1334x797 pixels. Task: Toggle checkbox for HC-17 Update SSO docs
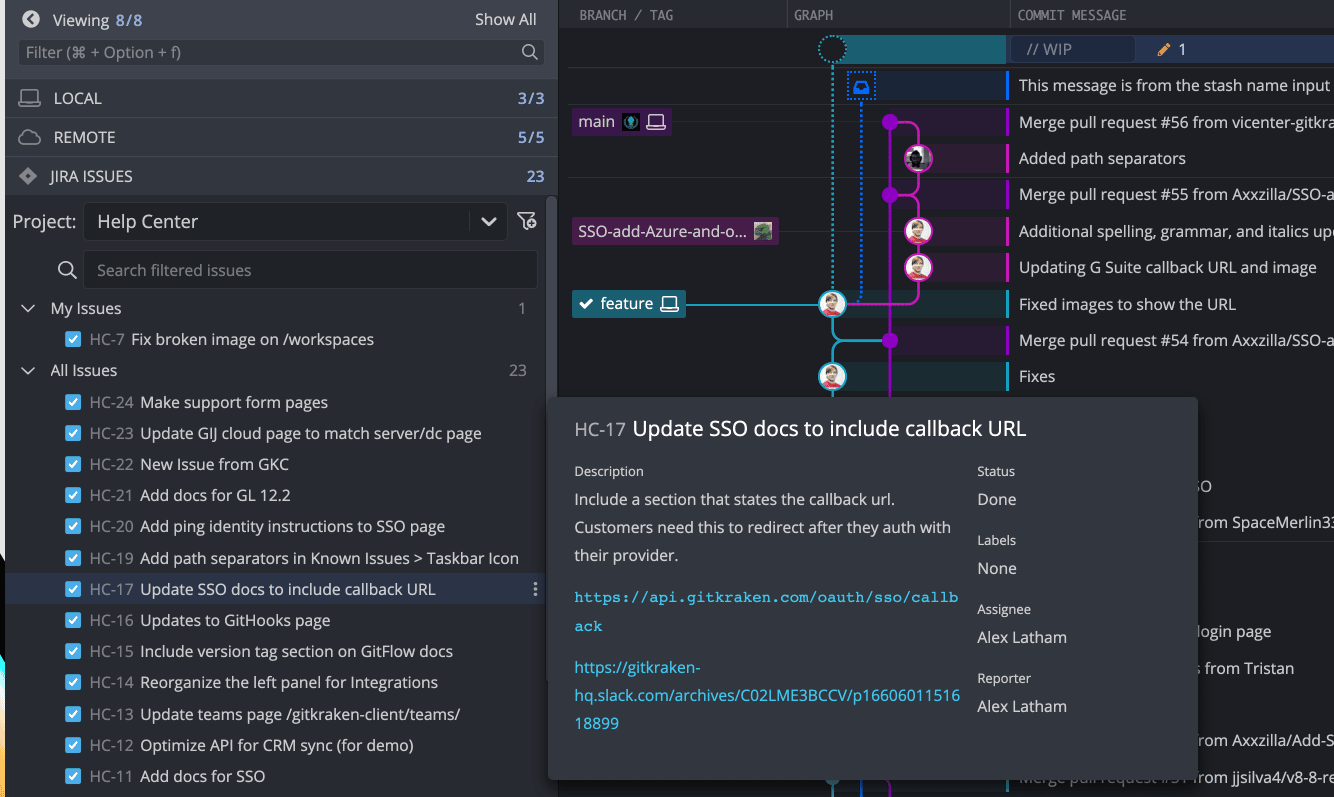point(72,589)
